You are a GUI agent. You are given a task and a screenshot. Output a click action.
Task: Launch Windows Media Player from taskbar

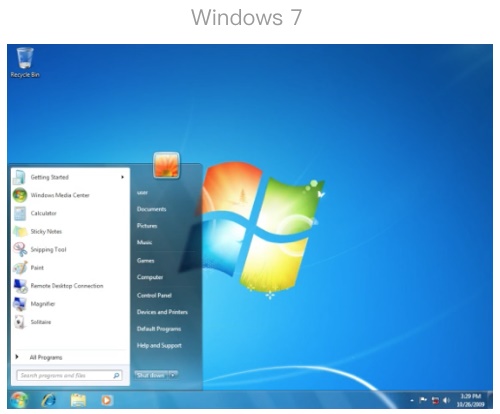pos(107,400)
